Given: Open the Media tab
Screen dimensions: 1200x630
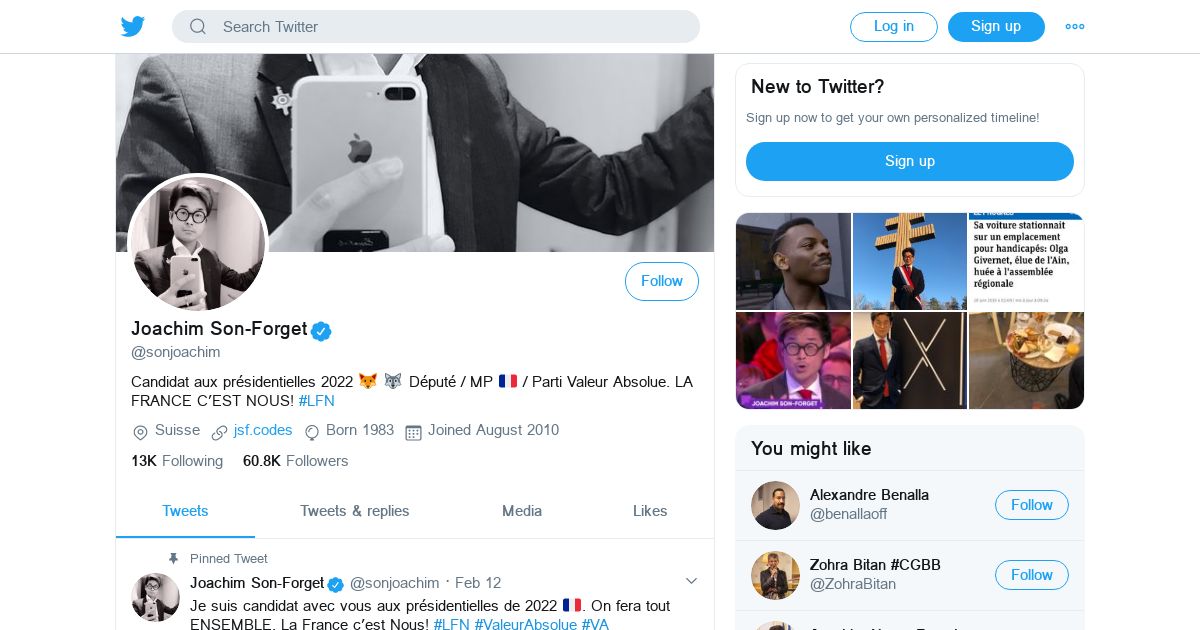Looking at the screenshot, I should coord(522,511).
